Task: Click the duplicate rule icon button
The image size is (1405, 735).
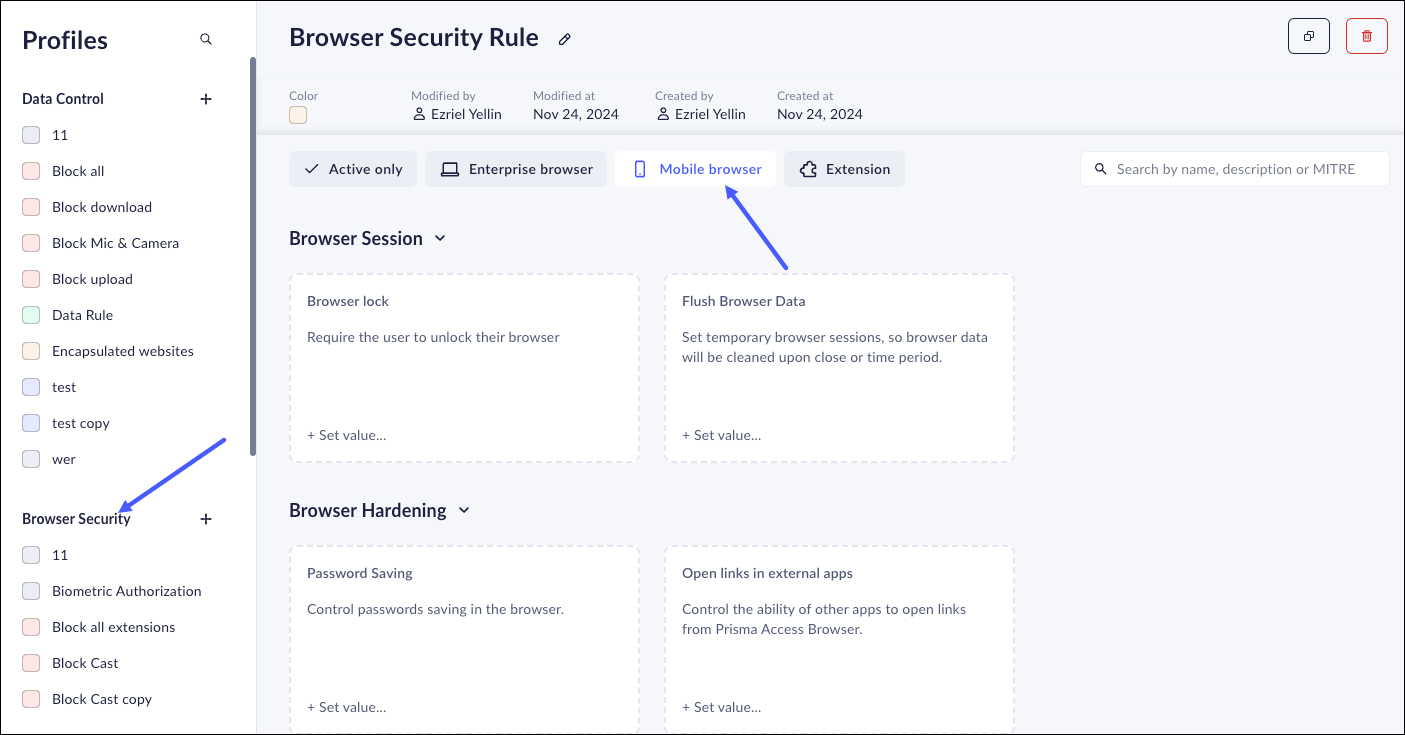Action: click(x=1308, y=37)
